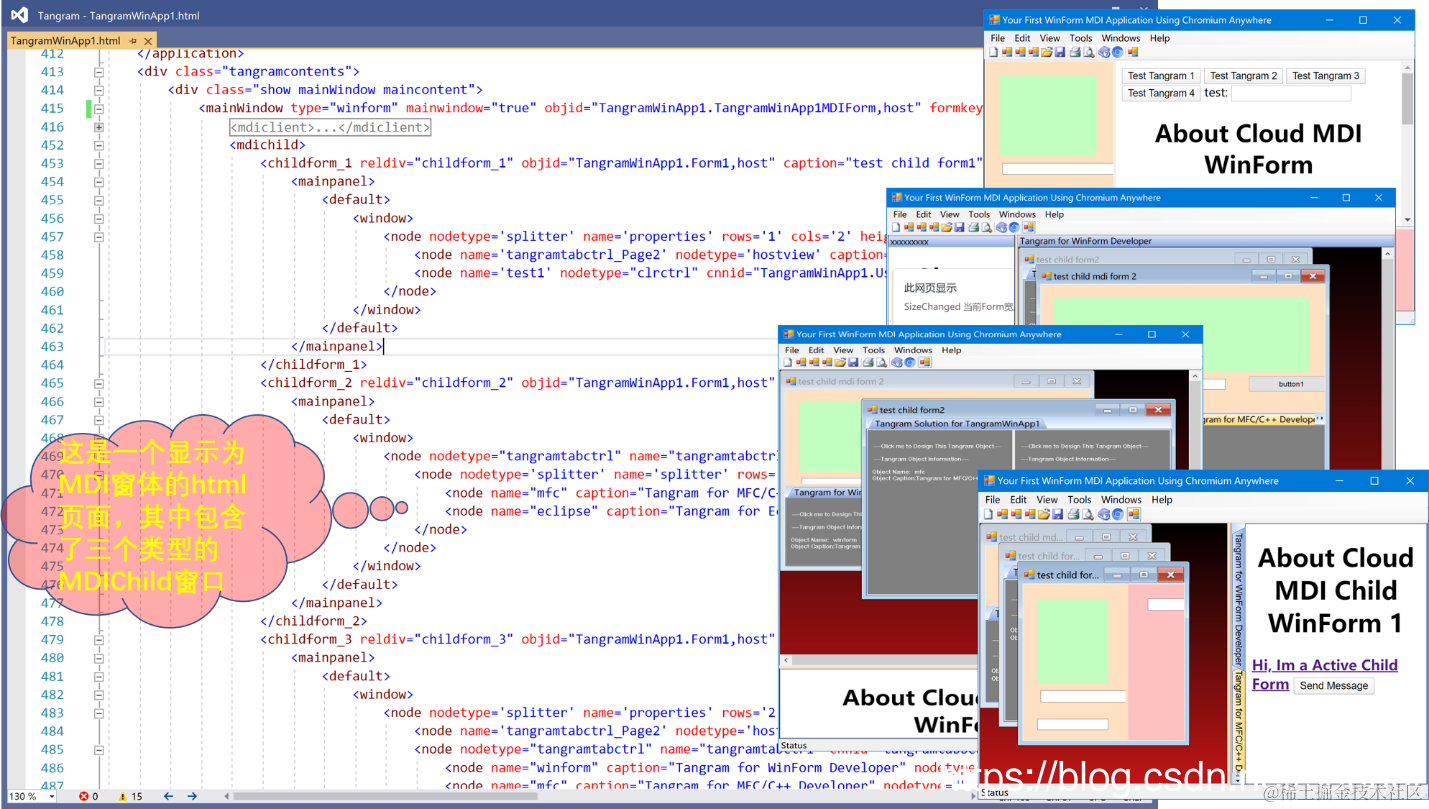This screenshot has height=809, width=1429.
Task: Open Edit menu in window showing test child form2
Action: [816, 350]
